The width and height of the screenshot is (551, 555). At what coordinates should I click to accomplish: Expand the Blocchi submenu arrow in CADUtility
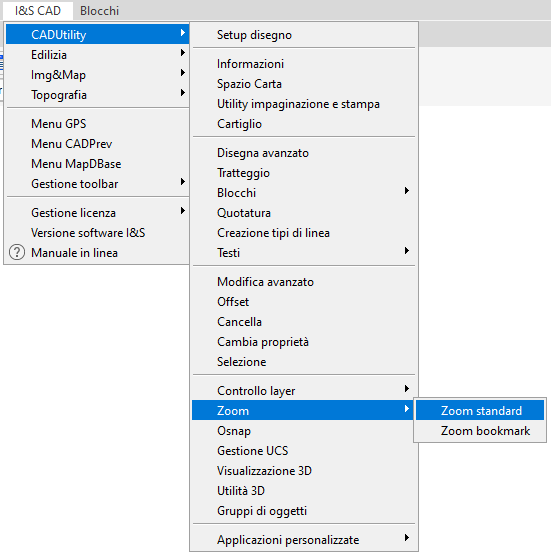407,191
